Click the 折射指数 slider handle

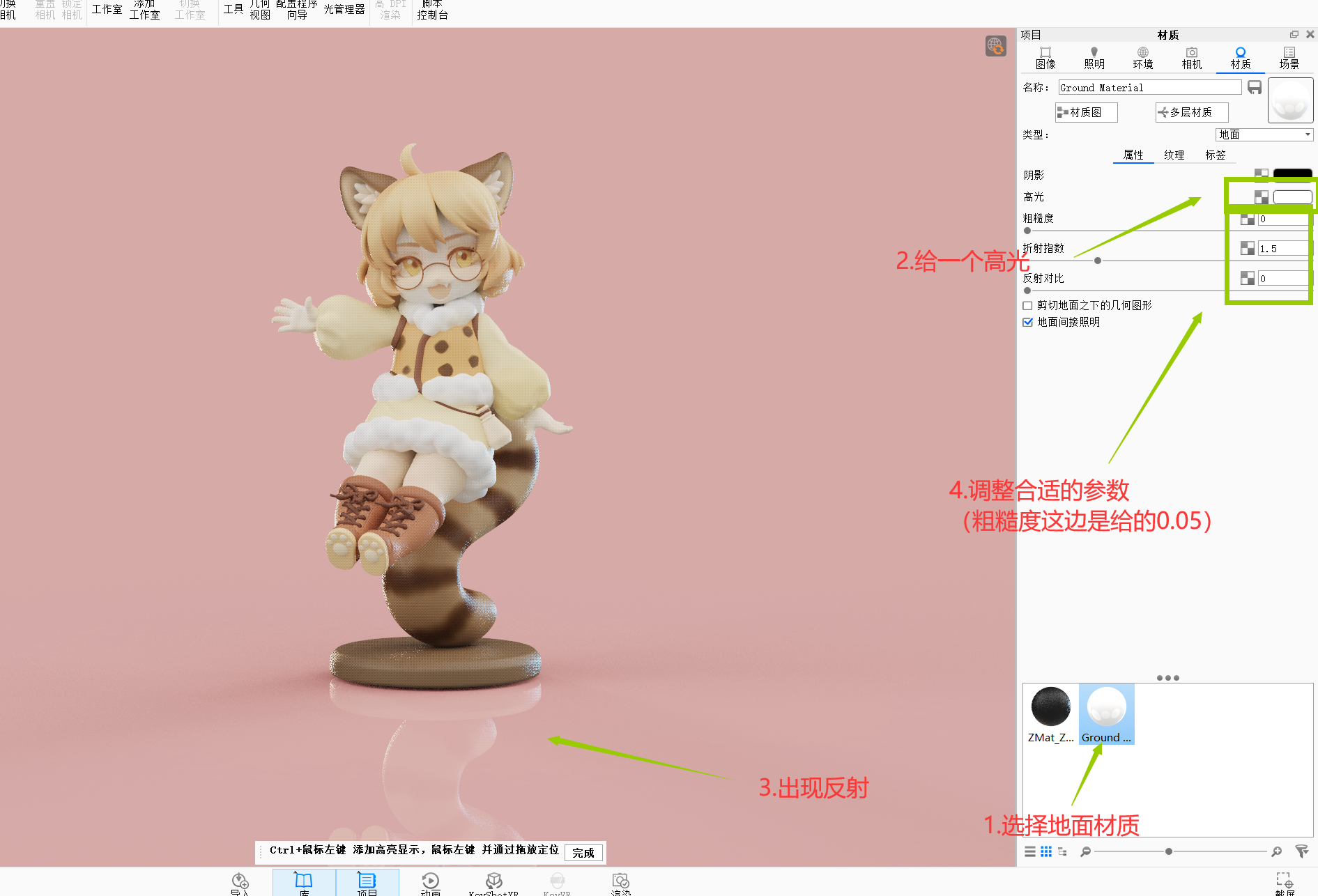[1098, 261]
